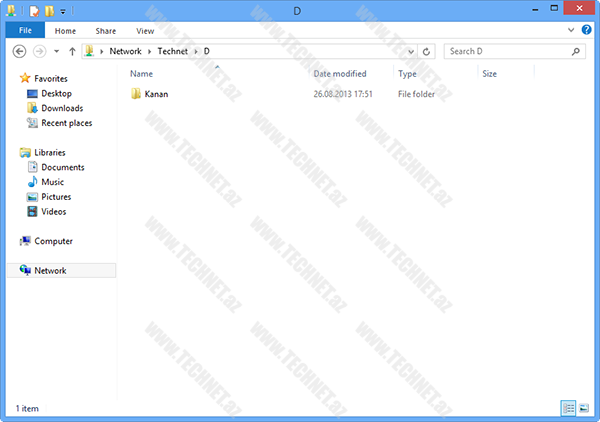Screen dimensions: 600x422
Task: Sort by the Type column header
Action: (407, 73)
